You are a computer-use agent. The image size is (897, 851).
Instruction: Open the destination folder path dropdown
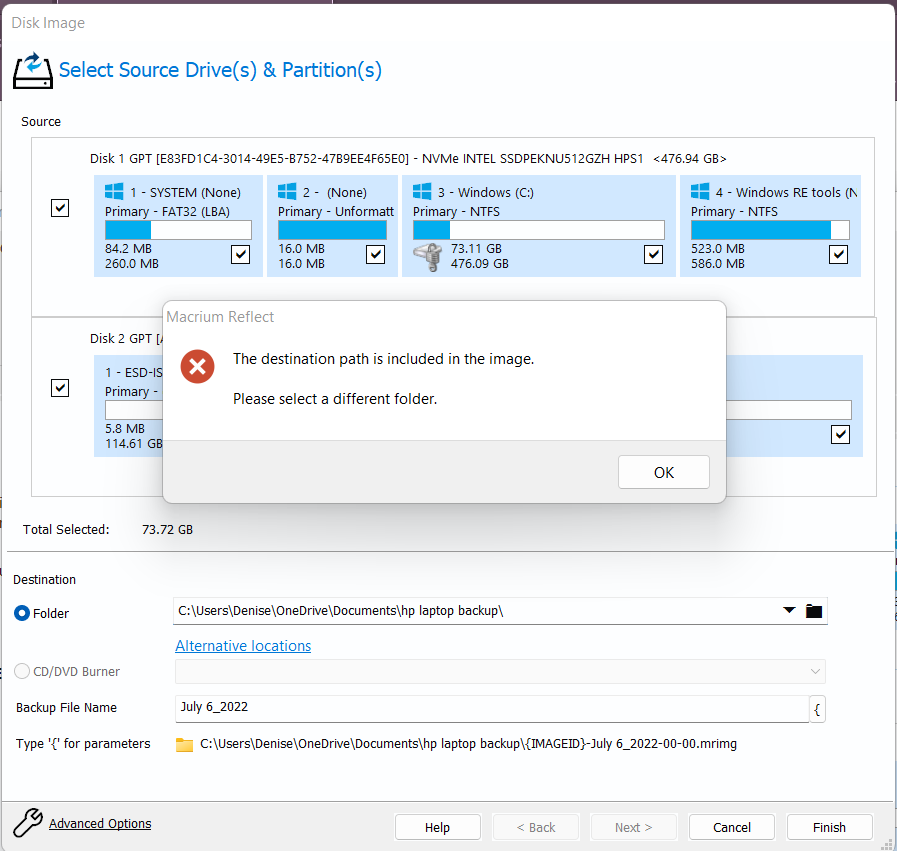(789, 610)
